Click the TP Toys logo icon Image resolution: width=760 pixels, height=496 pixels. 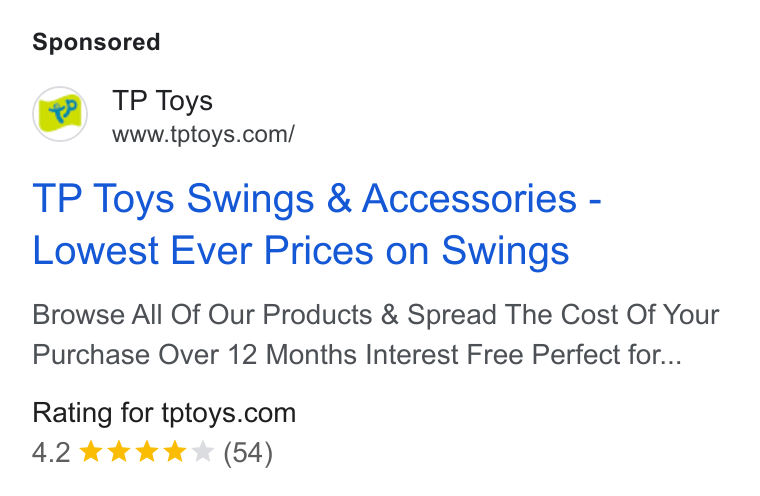[x=60, y=114]
